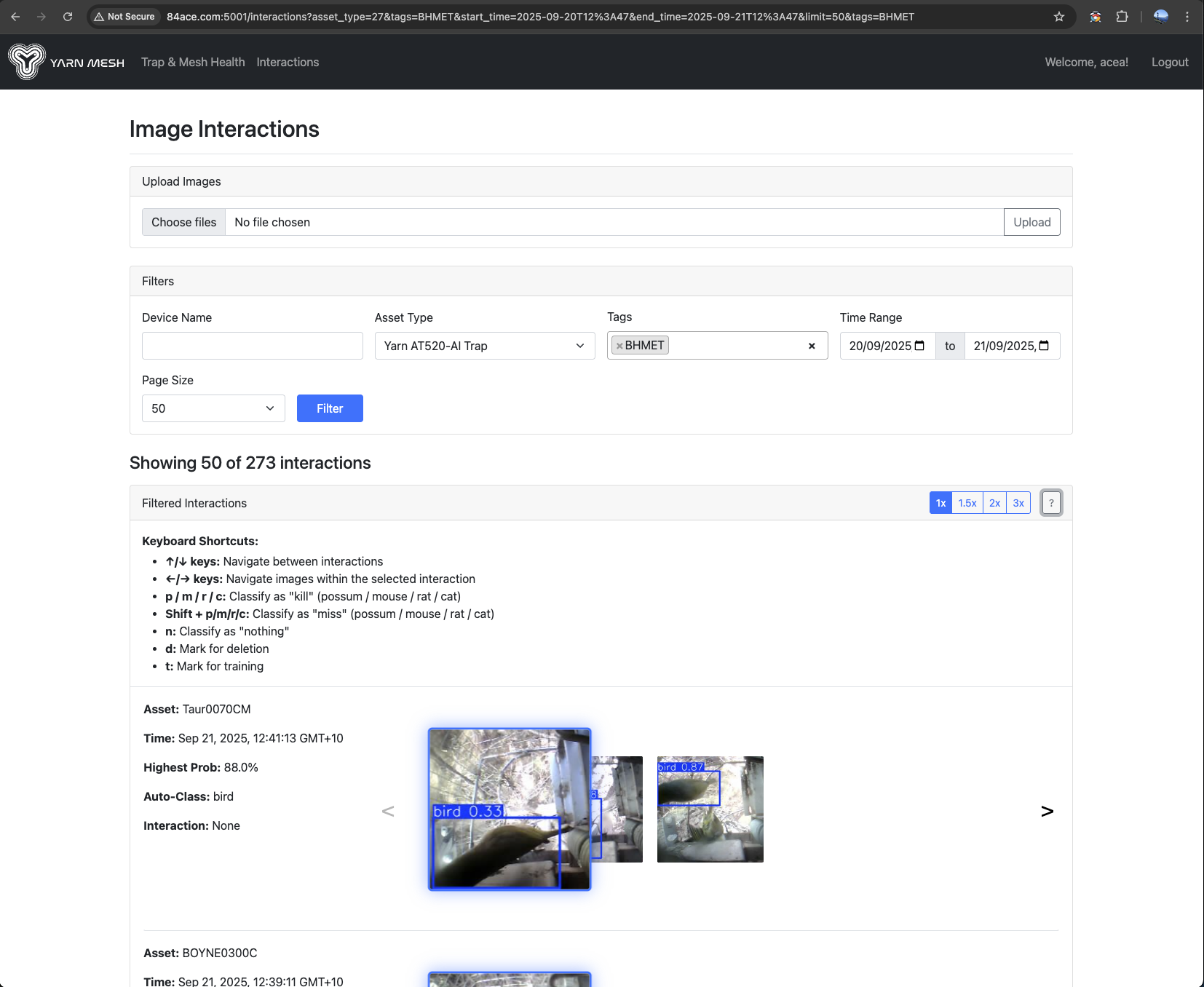Image resolution: width=1204 pixels, height=987 pixels.
Task: Click into the Device Name field
Action: pyautogui.click(x=252, y=346)
